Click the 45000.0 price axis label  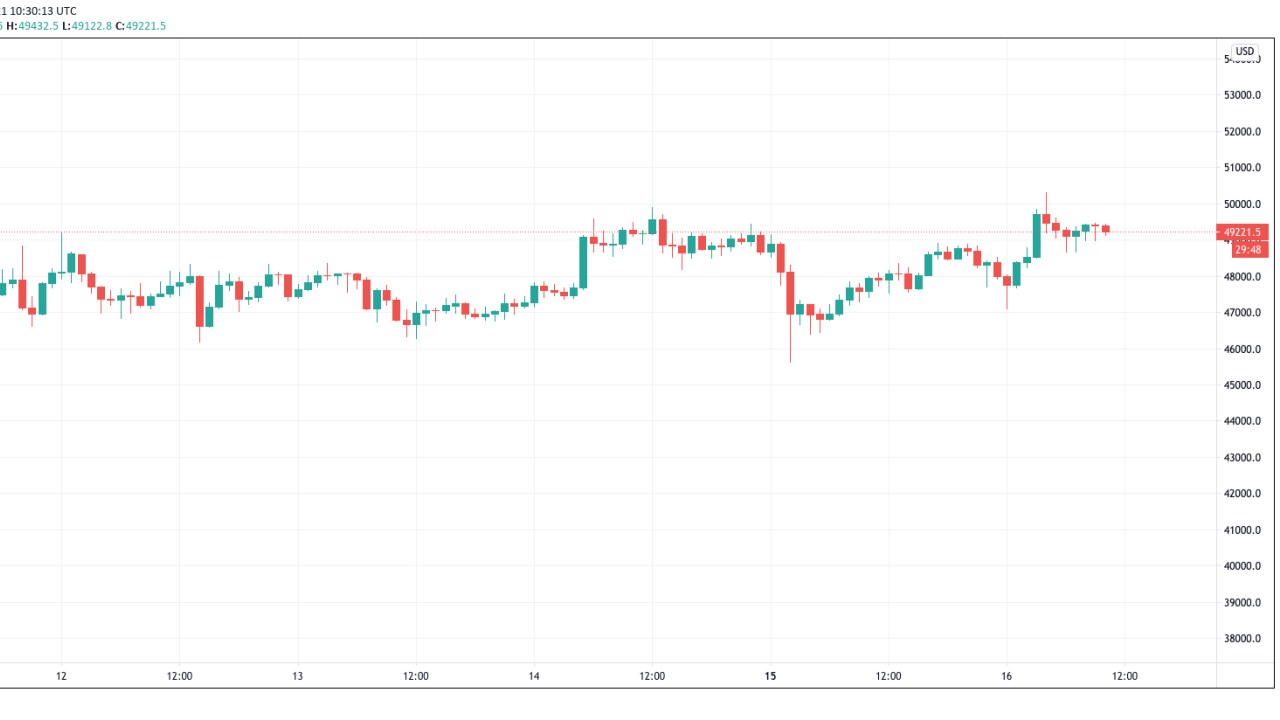pos(1242,385)
